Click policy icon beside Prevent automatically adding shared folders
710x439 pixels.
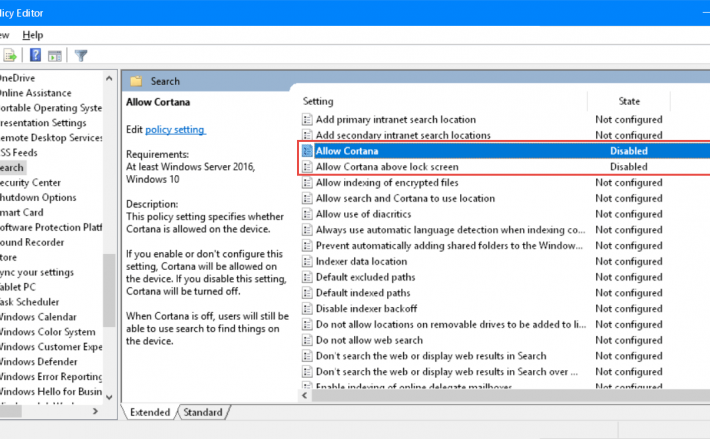click(x=307, y=246)
